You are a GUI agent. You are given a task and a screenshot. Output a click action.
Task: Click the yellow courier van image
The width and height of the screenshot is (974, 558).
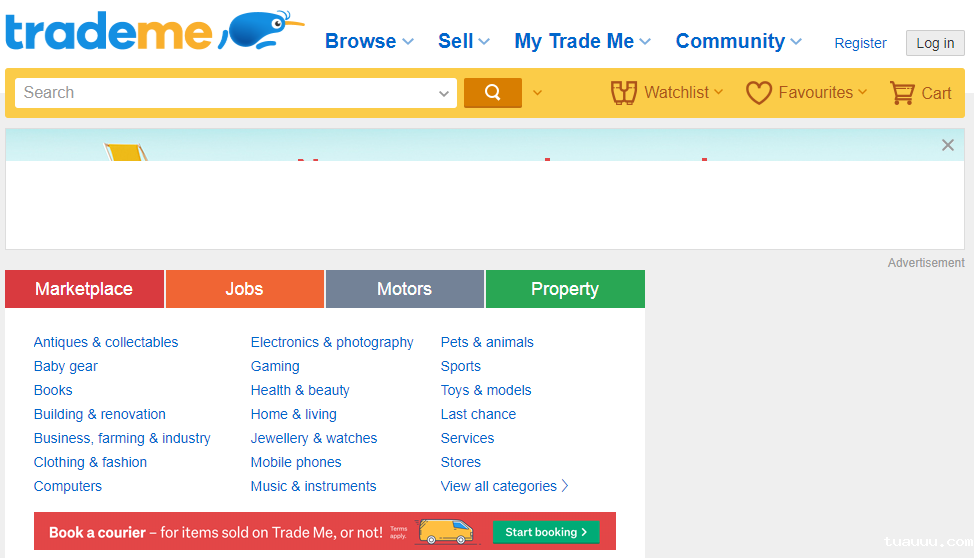click(445, 531)
